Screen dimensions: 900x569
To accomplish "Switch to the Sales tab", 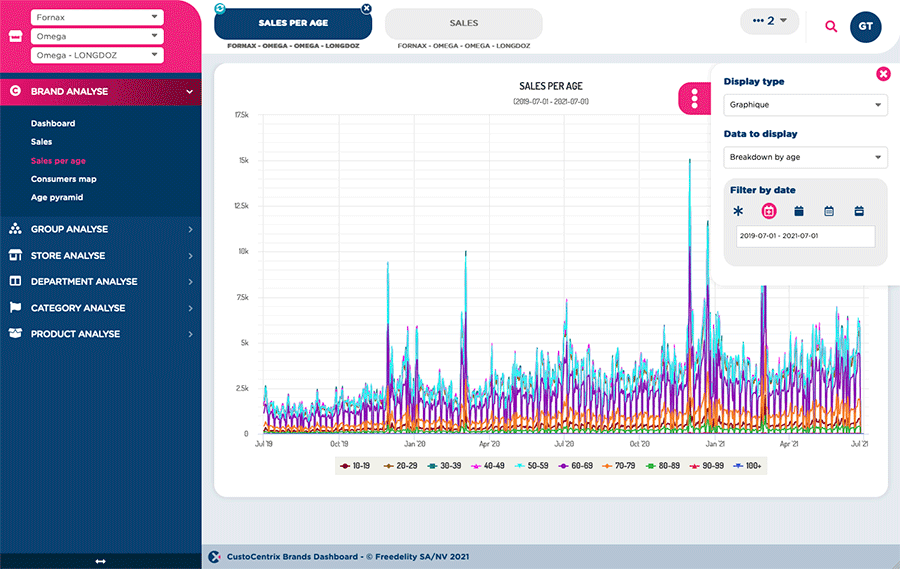I will [463, 23].
